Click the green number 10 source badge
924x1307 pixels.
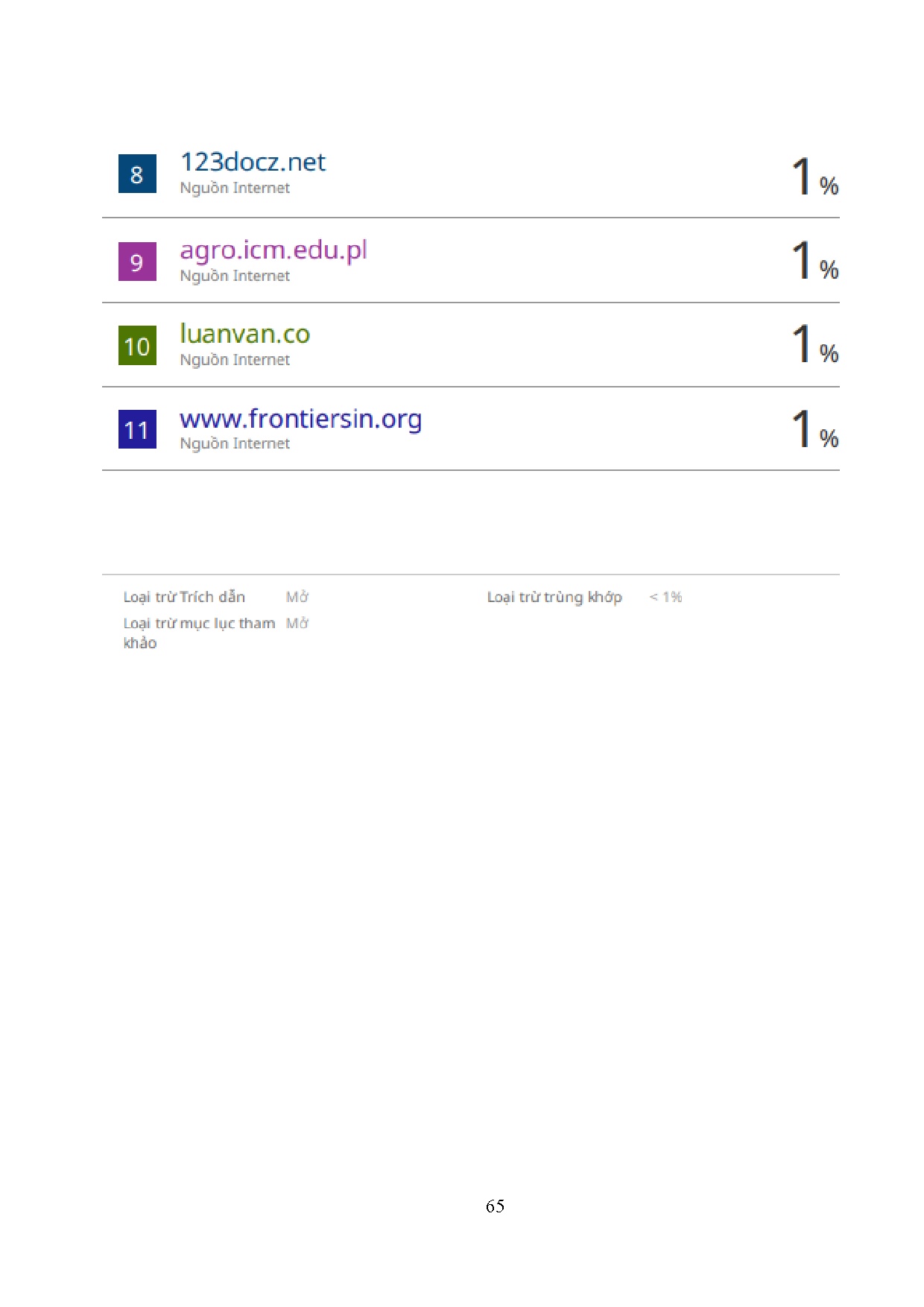click(x=137, y=346)
